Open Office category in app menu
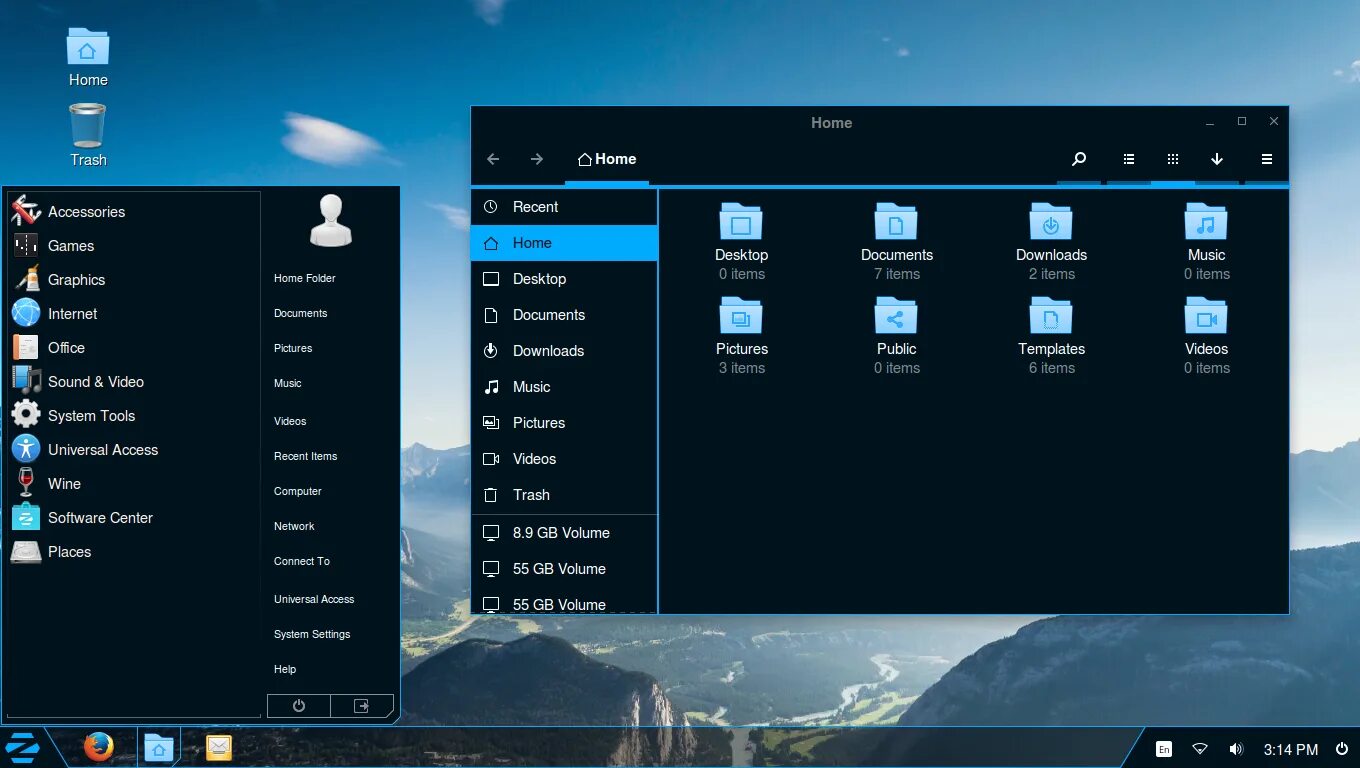This screenshot has width=1360, height=768. (134, 348)
